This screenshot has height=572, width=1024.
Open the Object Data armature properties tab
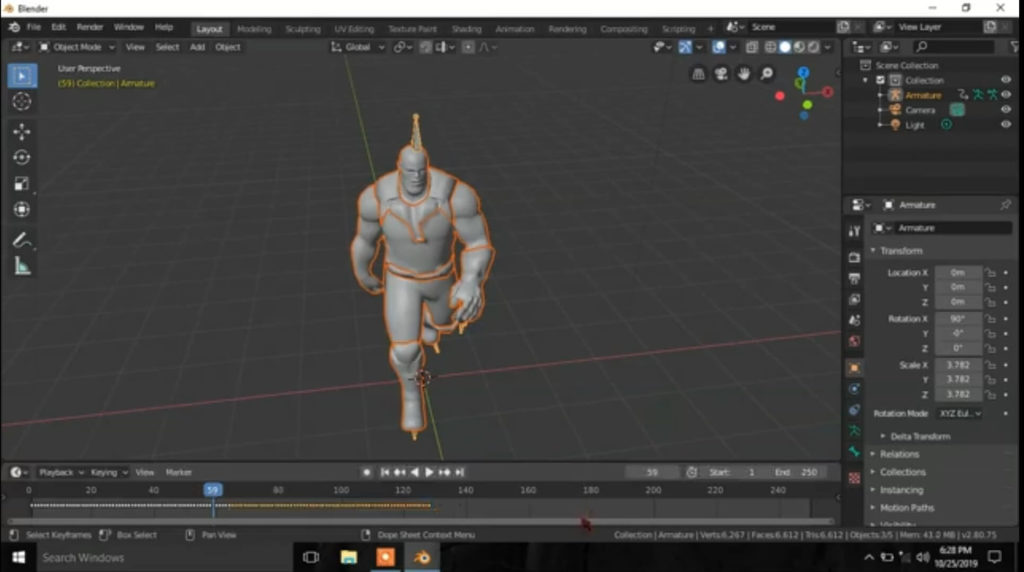(854, 430)
